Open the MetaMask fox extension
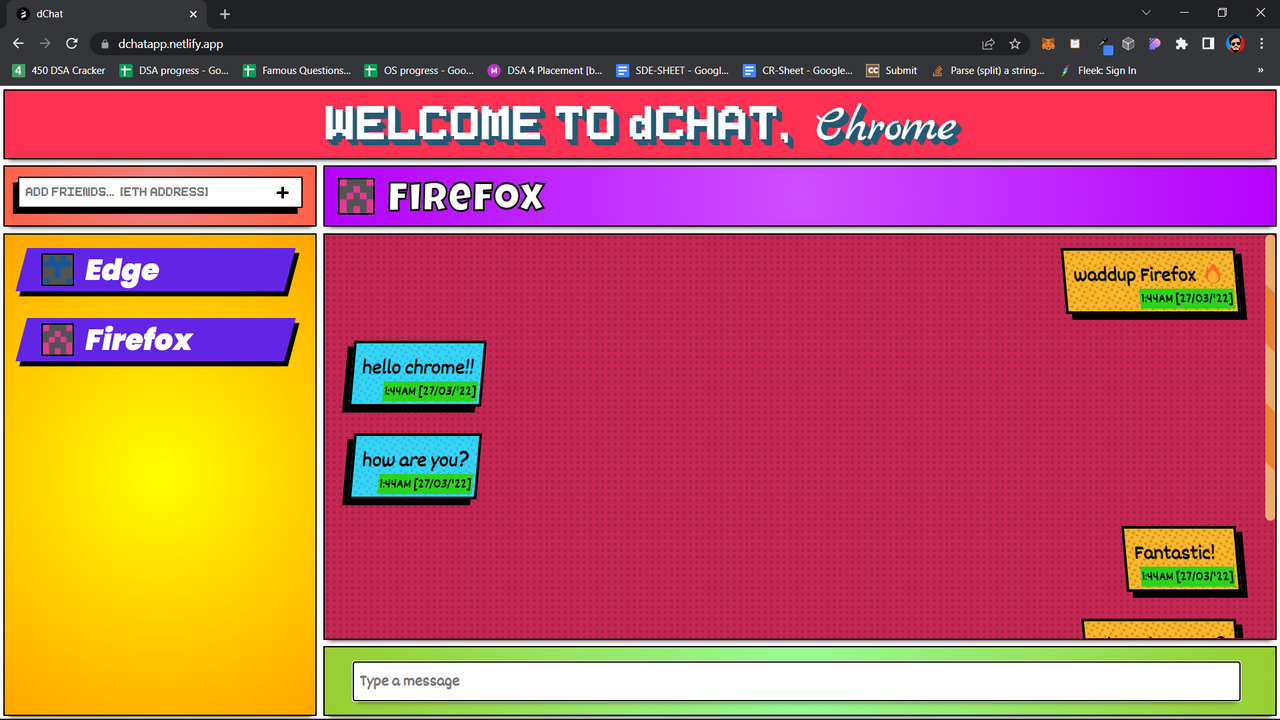The height and width of the screenshot is (720, 1280). [x=1048, y=44]
